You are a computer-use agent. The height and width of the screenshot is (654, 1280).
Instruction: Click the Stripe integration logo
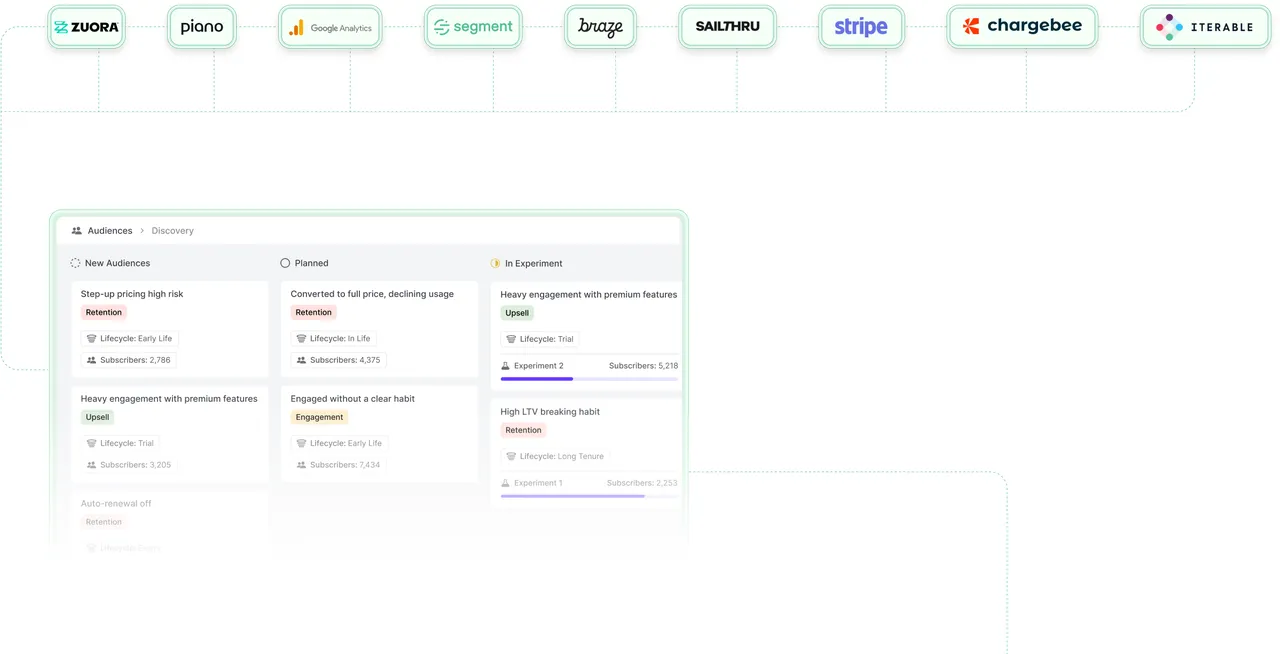[x=861, y=27]
